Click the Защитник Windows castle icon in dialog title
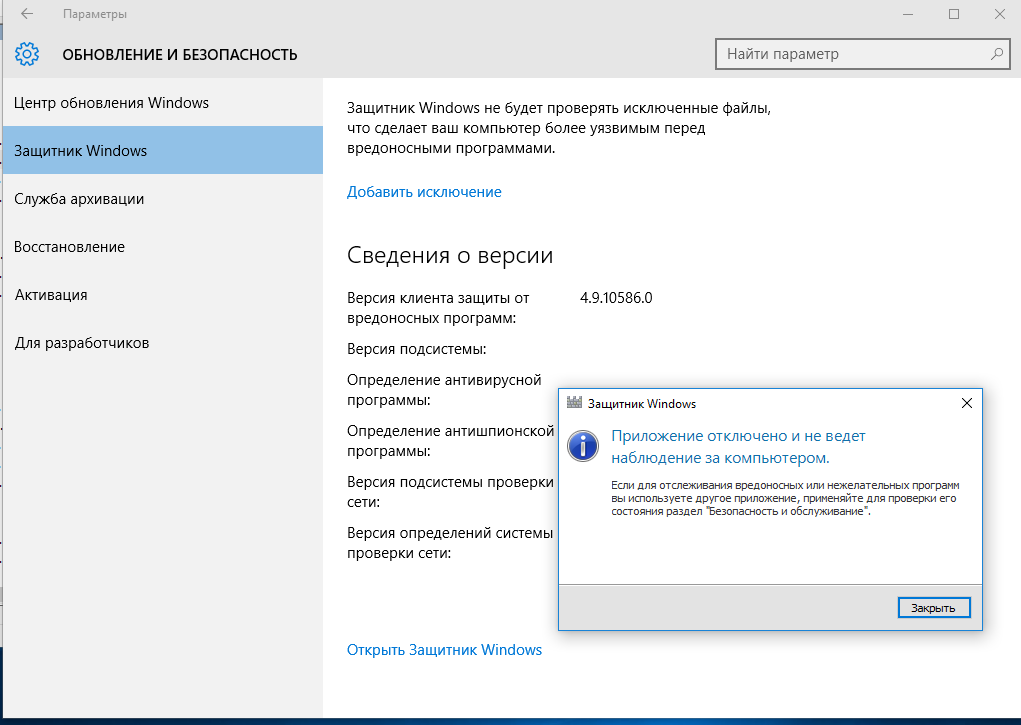Screen dimensions: 1021x725 [574, 404]
